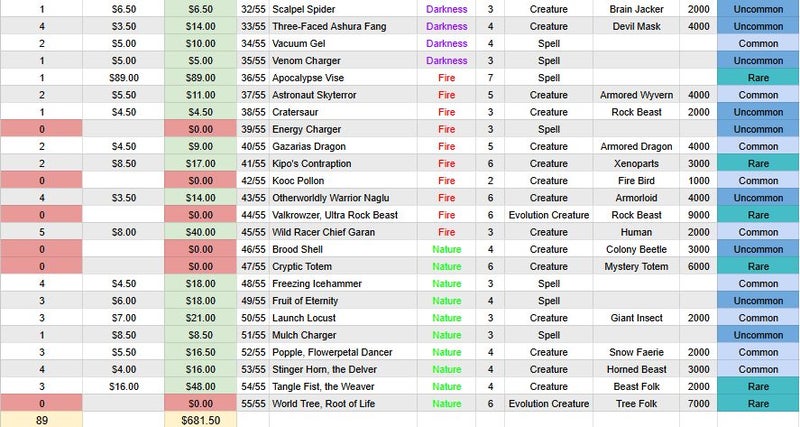Image resolution: width=800 pixels, height=427 pixels.
Task: Select the Apocalypse Vise card name cell
Action: [343, 78]
